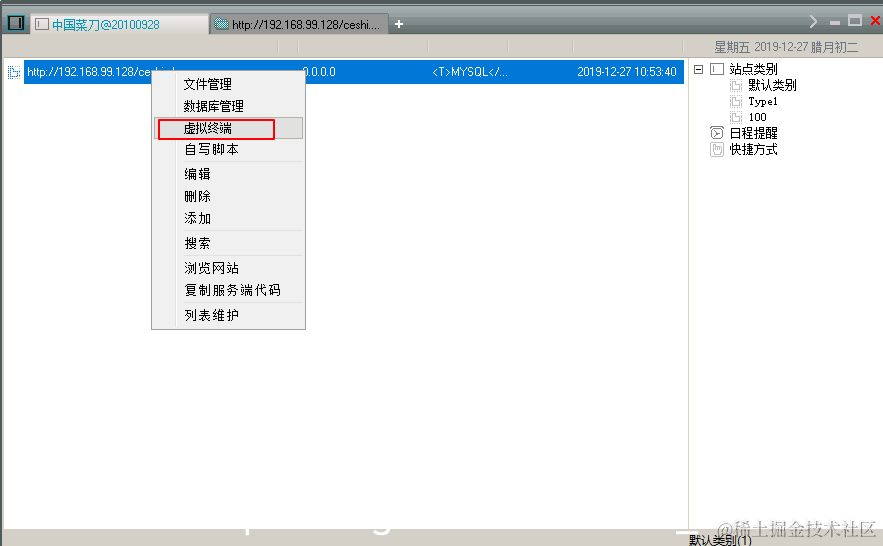Open 日程提醒 in side tree
The width and height of the screenshot is (883, 546).
(x=753, y=133)
